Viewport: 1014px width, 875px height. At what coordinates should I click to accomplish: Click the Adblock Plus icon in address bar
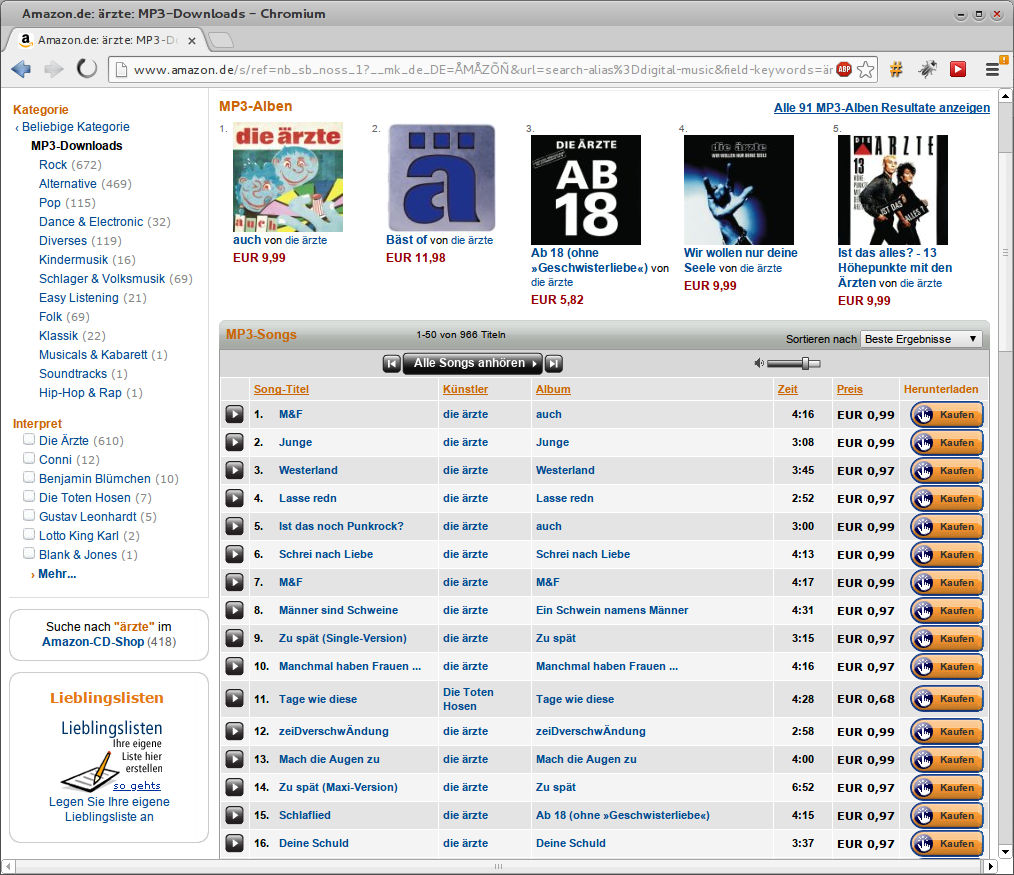click(x=843, y=69)
